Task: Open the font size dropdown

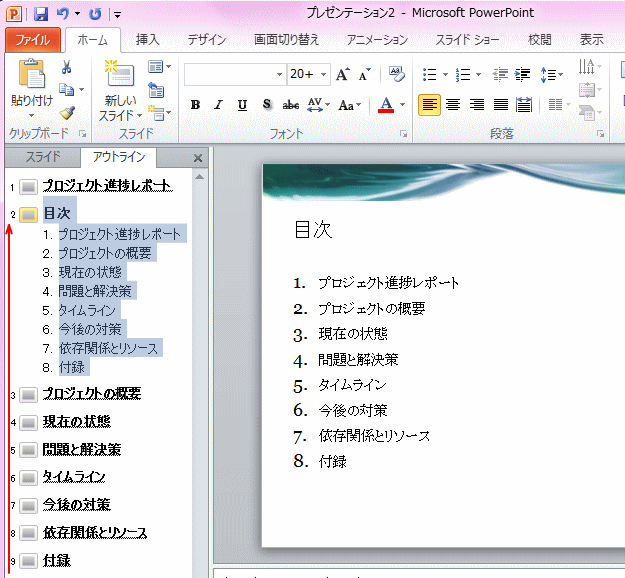Action: point(324,75)
